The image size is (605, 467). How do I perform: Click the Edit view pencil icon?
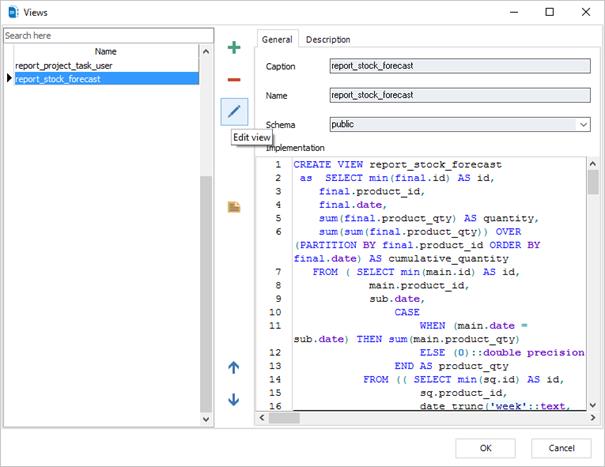[234, 112]
